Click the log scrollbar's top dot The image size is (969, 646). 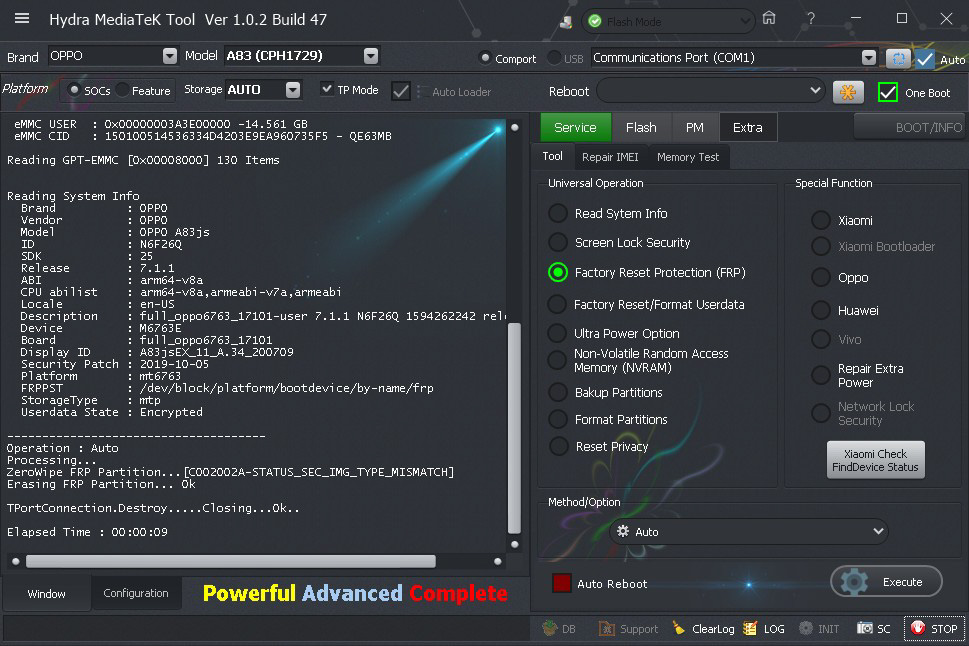coord(514,127)
